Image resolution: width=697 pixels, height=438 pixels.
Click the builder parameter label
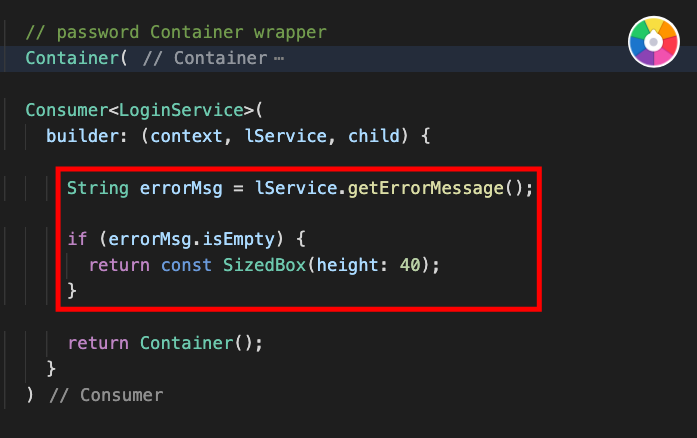click(83, 136)
